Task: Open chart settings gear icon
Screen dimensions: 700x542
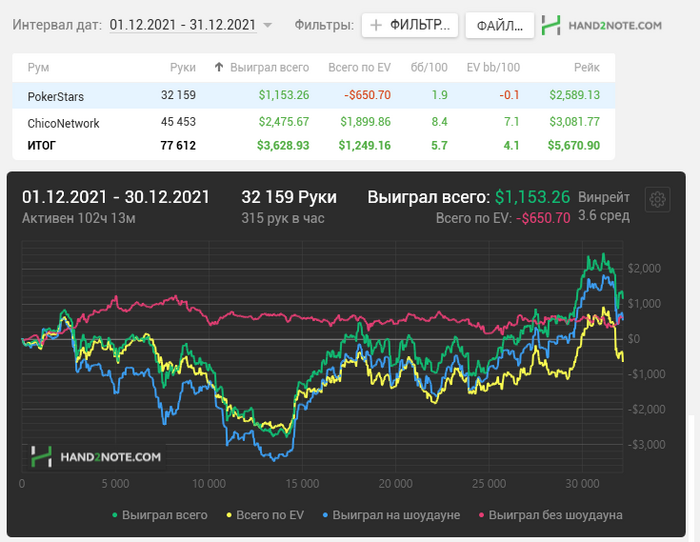Action: tap(657, 199)
